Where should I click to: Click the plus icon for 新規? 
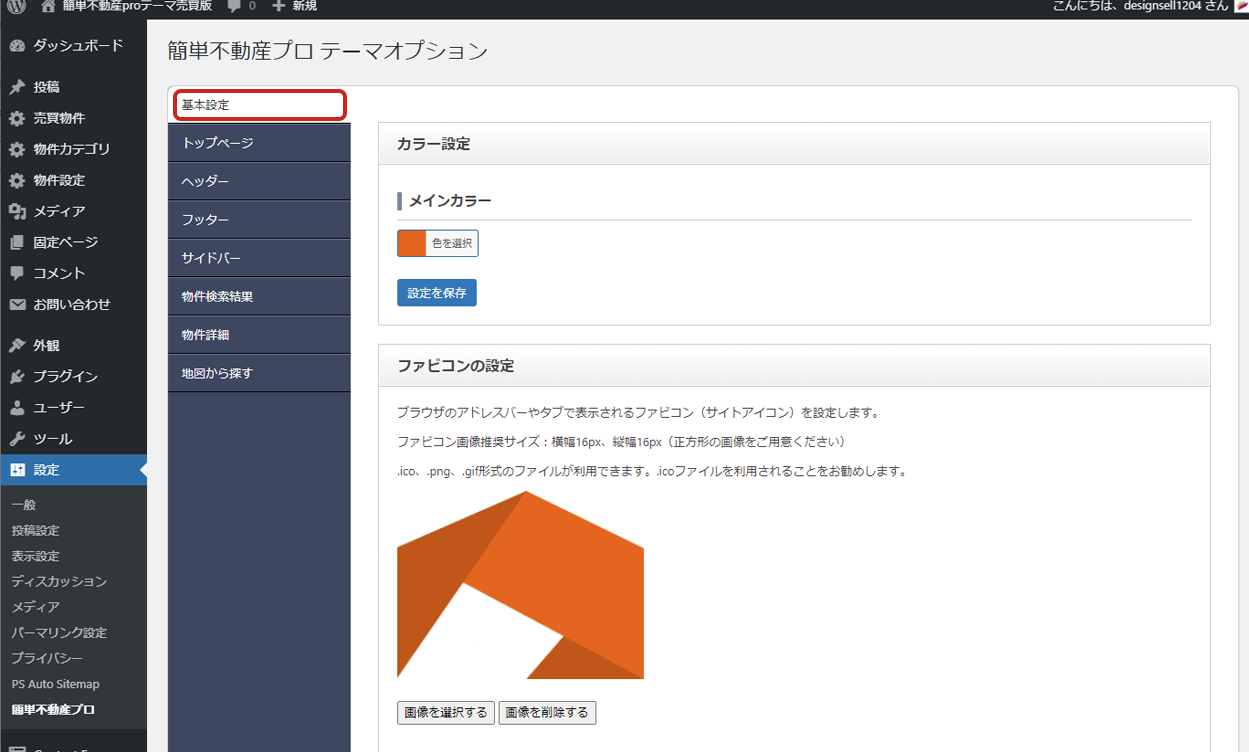click(x=279, y=7)
